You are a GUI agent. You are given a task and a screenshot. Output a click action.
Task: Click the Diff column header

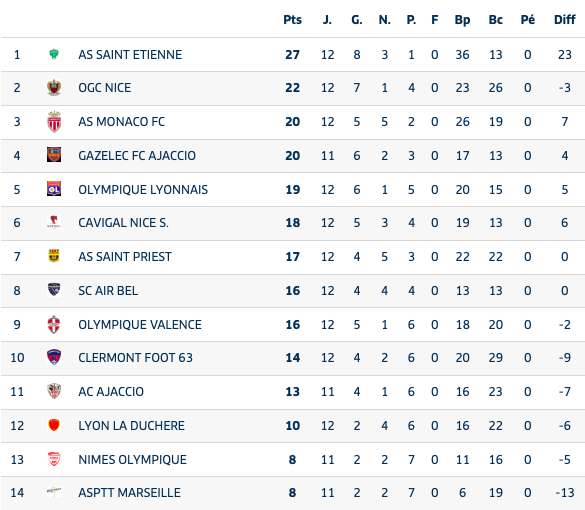click(564, 20)
